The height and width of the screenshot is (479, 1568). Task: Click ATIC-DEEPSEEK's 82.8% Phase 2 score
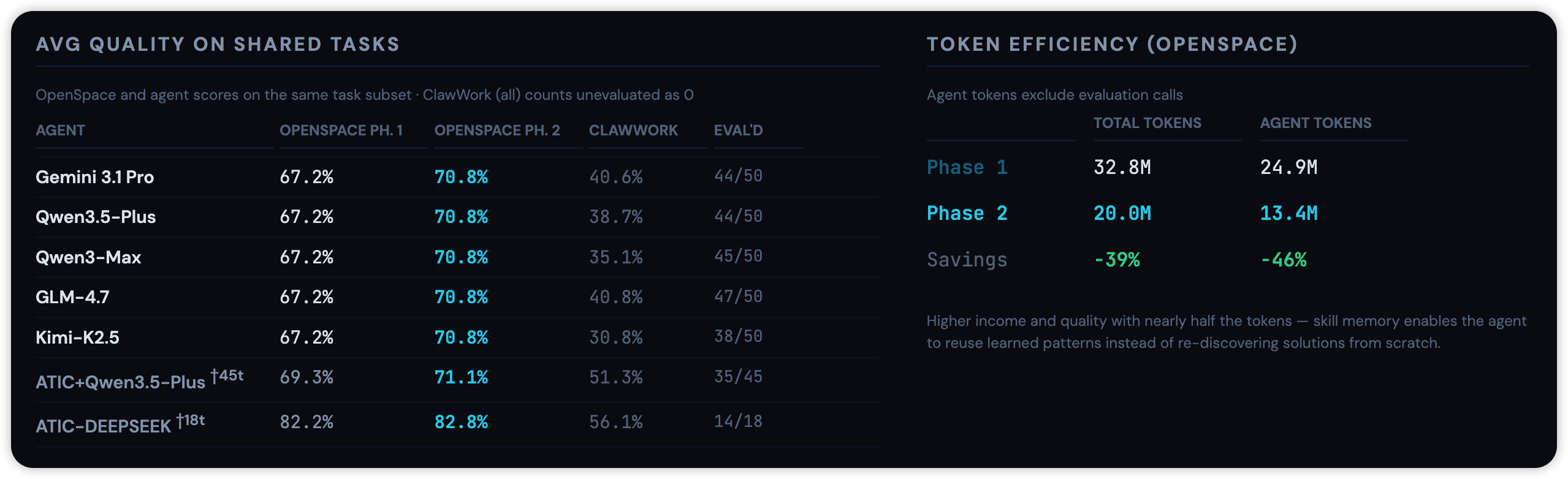[x=461, y=422]
